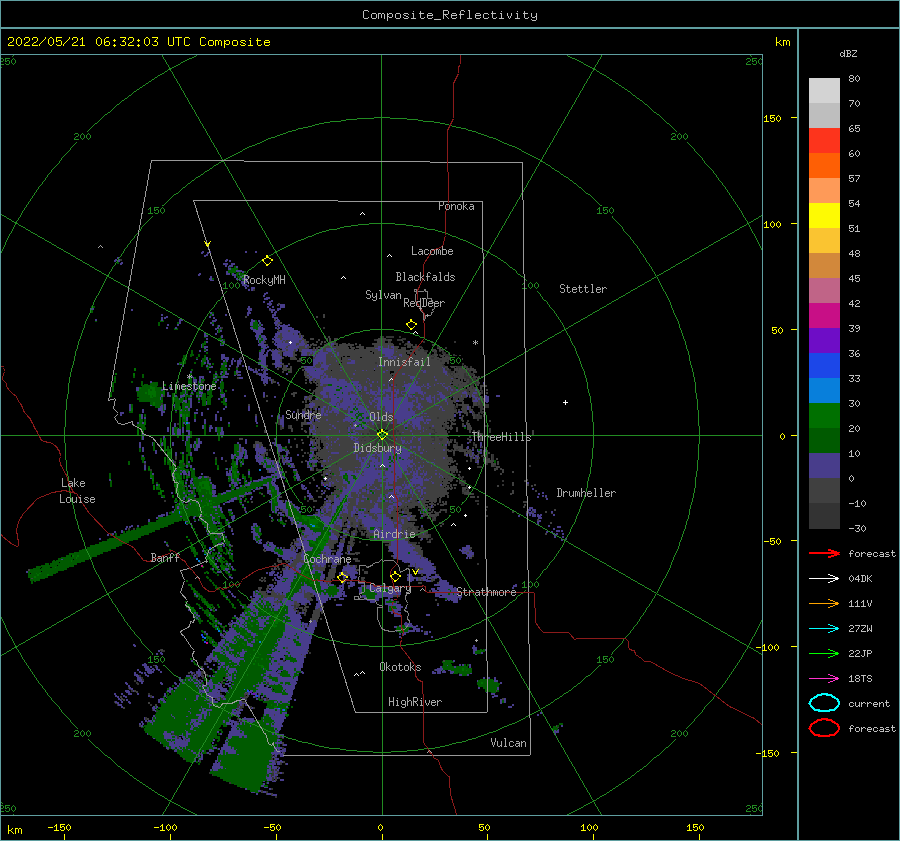The width and height of the screenshot is (900, 841).
Task: Click the cyan 27ZW arrow legend icon
Action: click(x=824, y=629)
